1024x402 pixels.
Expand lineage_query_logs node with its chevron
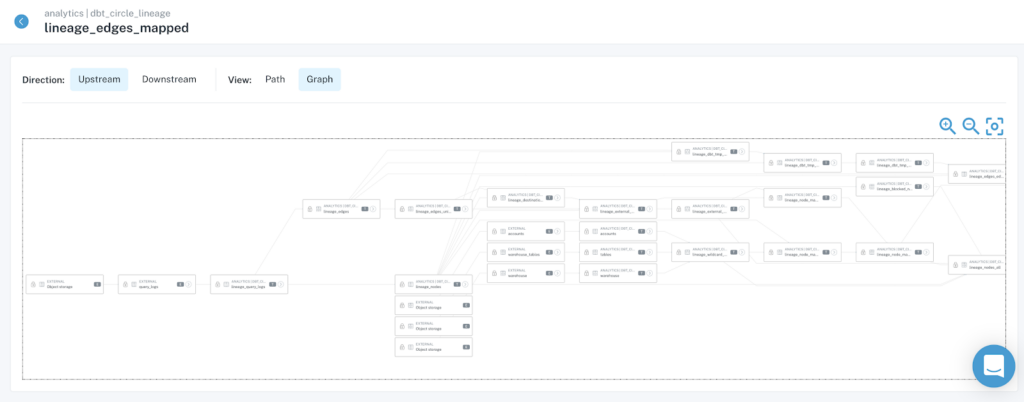click(x=281, y=285)
